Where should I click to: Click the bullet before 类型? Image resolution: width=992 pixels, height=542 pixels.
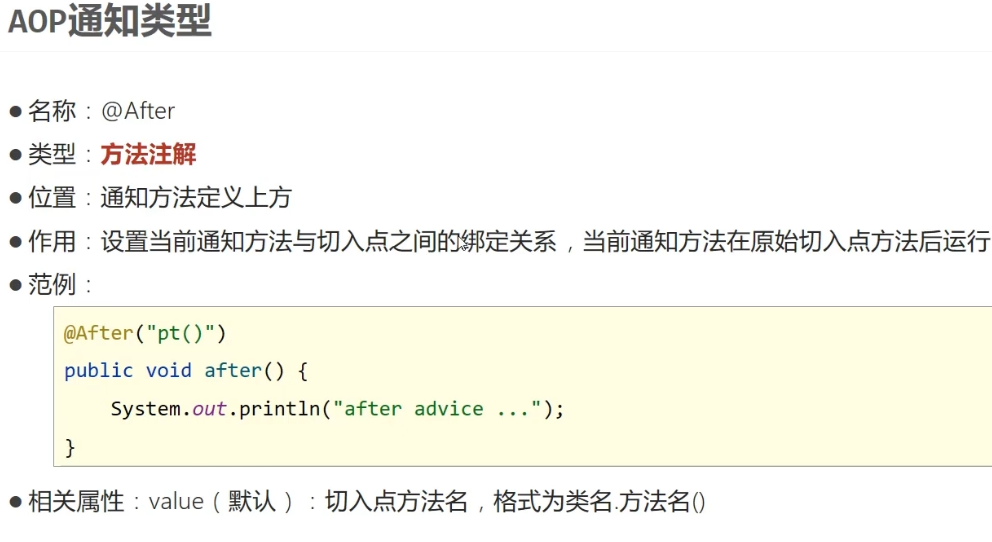coord(16,156)
